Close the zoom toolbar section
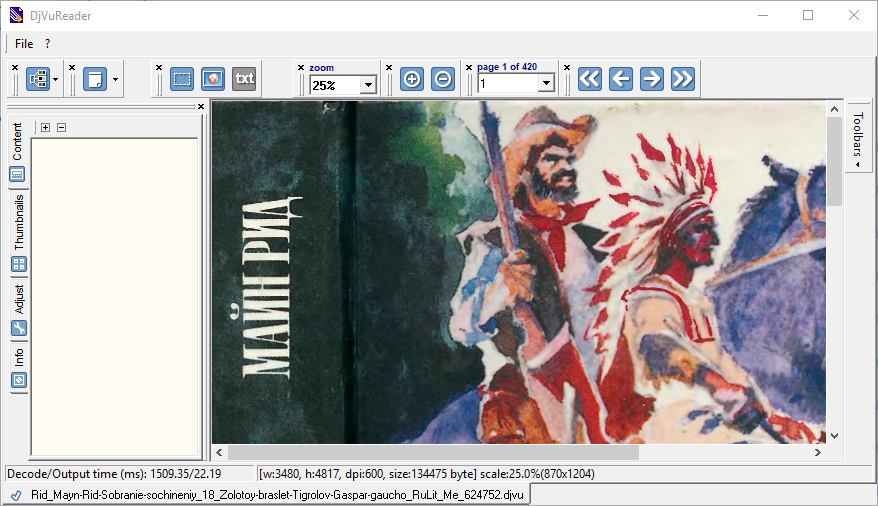The width and height of the screenshot is (878, 506). [x=301, y=67]
